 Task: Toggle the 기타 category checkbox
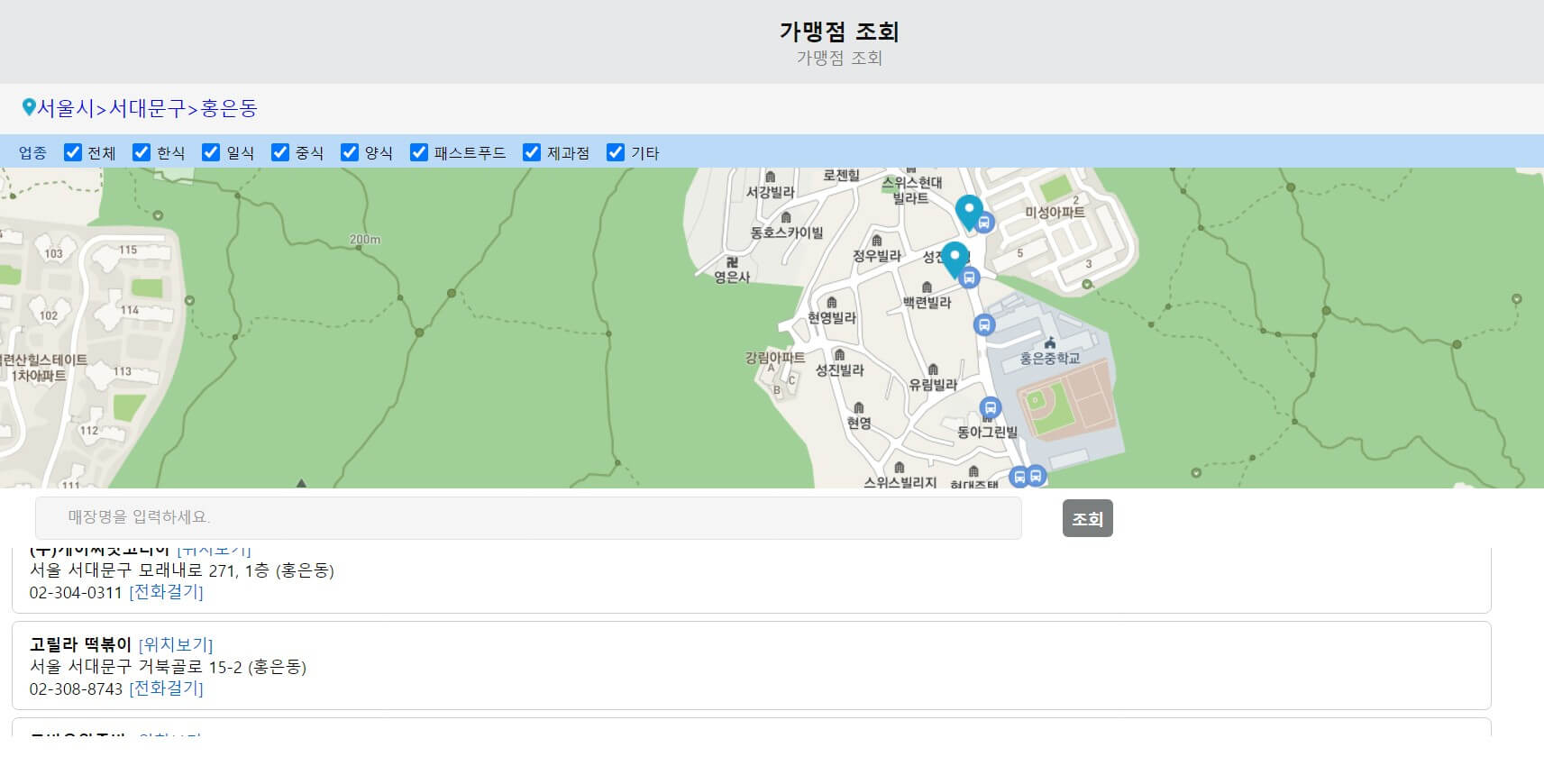coord(616,152)
